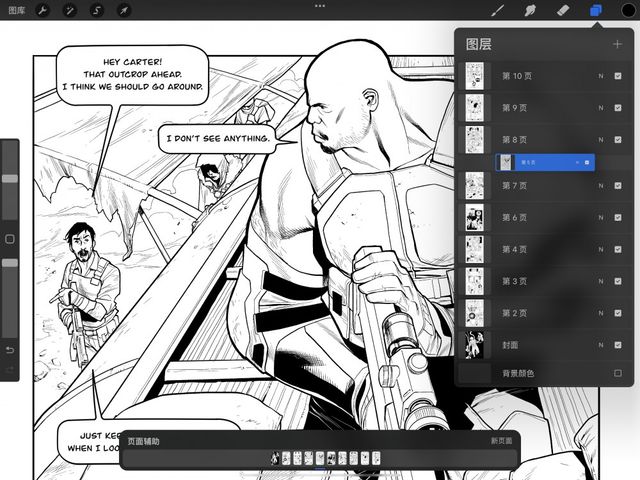
Task: Open blend mode N for 第 10 页
Action: (x=601, y=76)
